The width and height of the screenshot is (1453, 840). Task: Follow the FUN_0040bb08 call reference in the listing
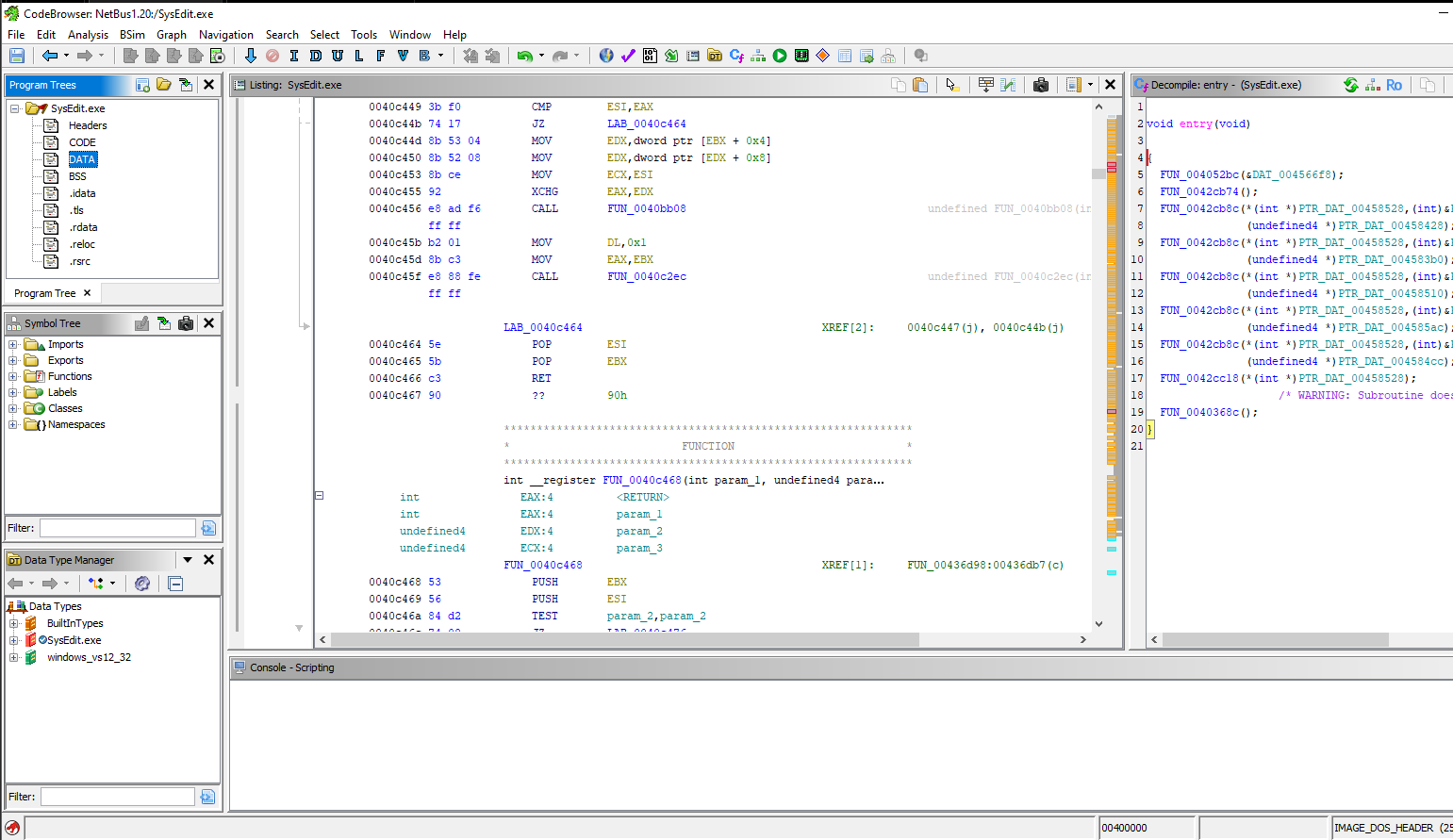(x=646, y=208)
